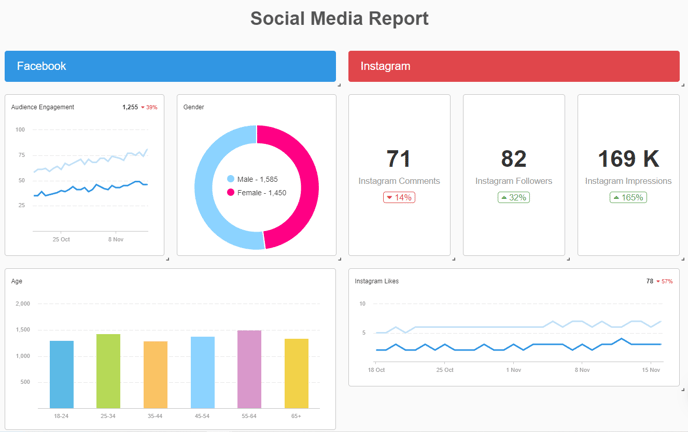Click the 78 likes total value
The height and width of the screenshot is (432, 688).
click(650, 281)
